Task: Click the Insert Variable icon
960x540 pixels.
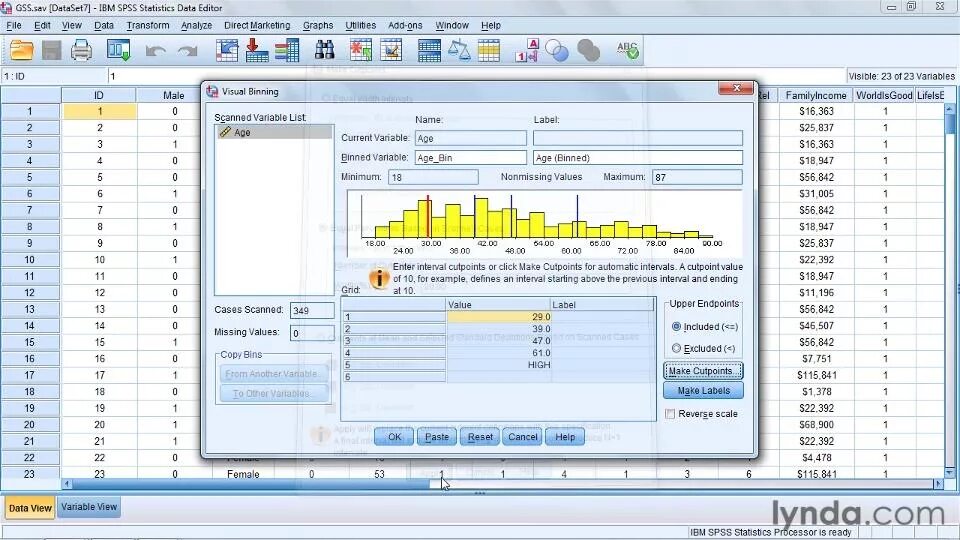Action: [x=391, y=50]
